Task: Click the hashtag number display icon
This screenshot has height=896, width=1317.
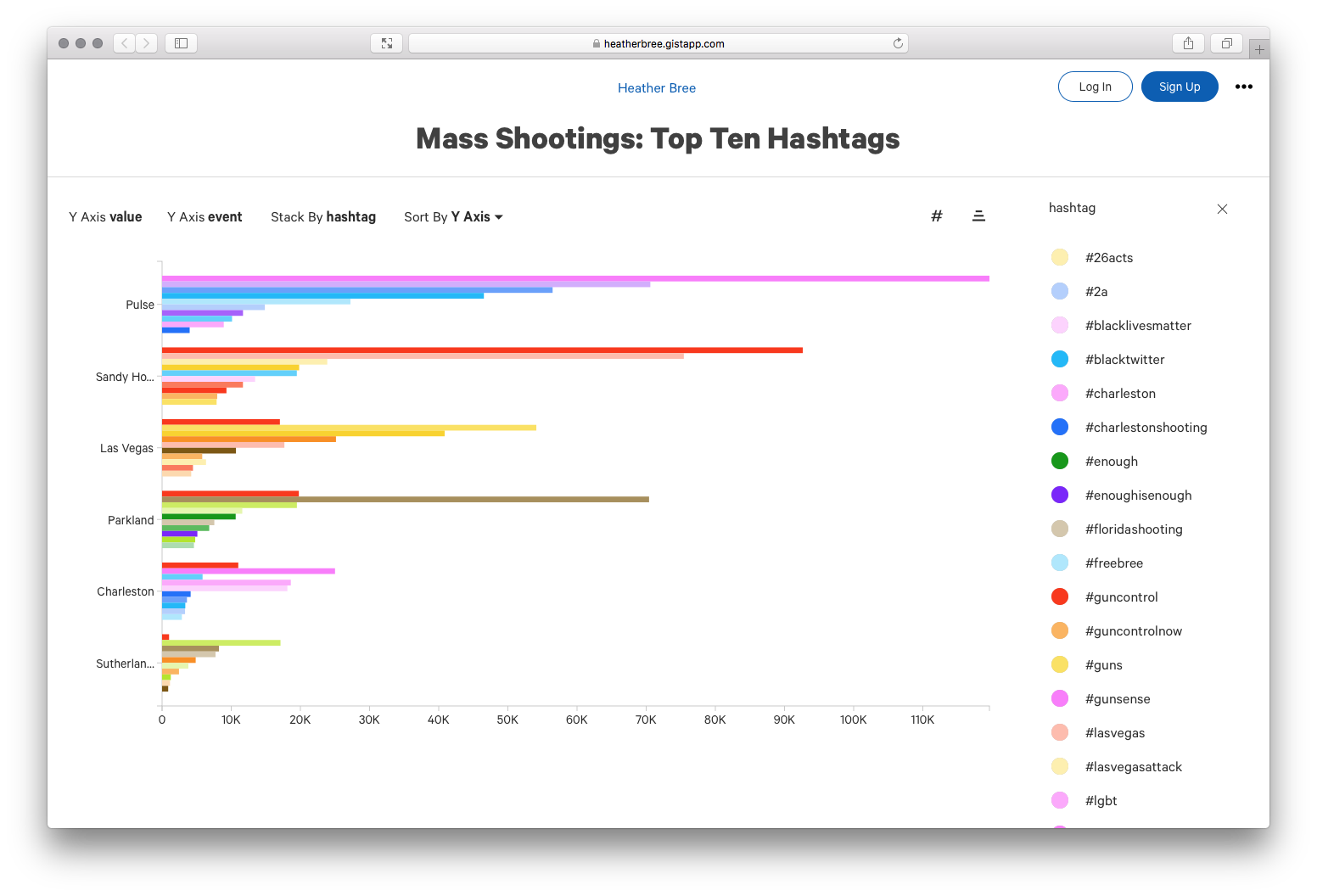Action: pyautogui.click(x=937, y=216)
